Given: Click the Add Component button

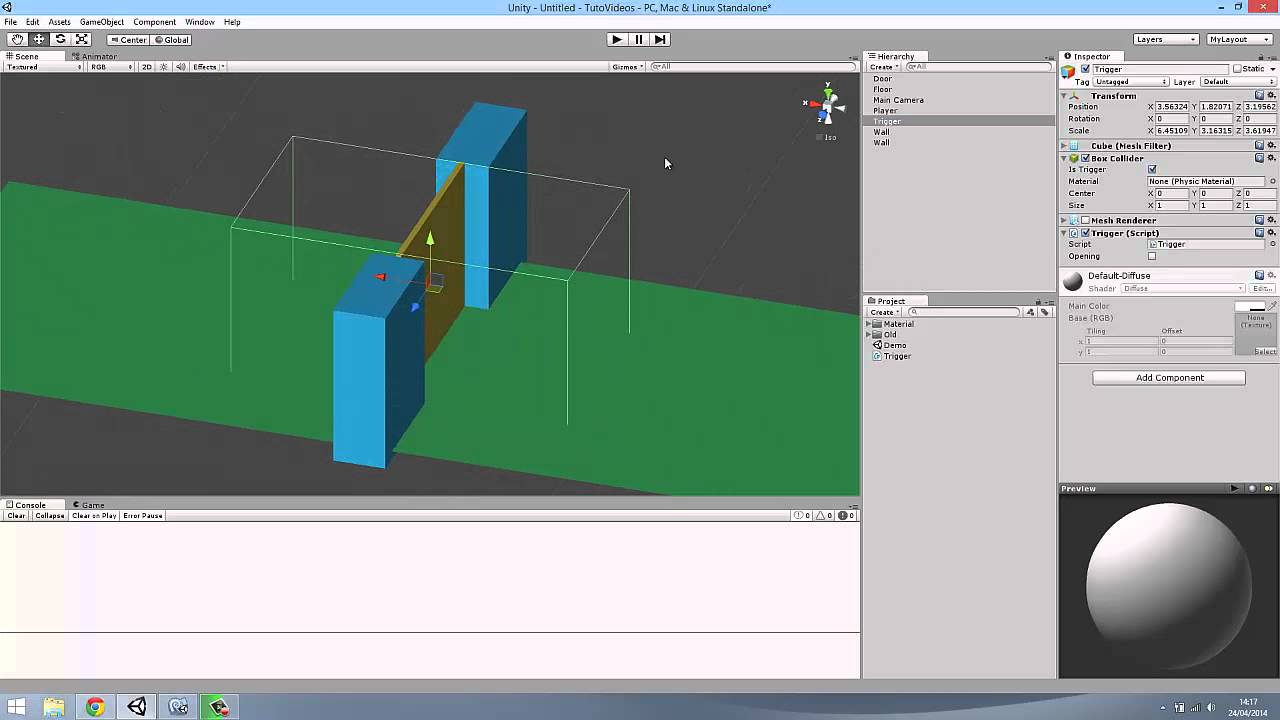Looking at the screenshot, I should [1169, 378].
